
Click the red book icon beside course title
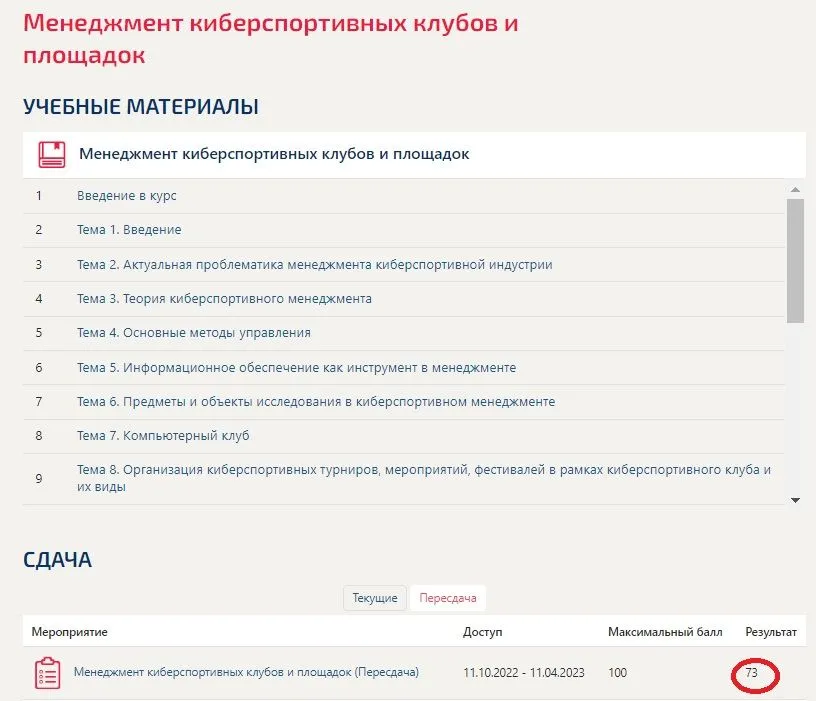point(52,154)
